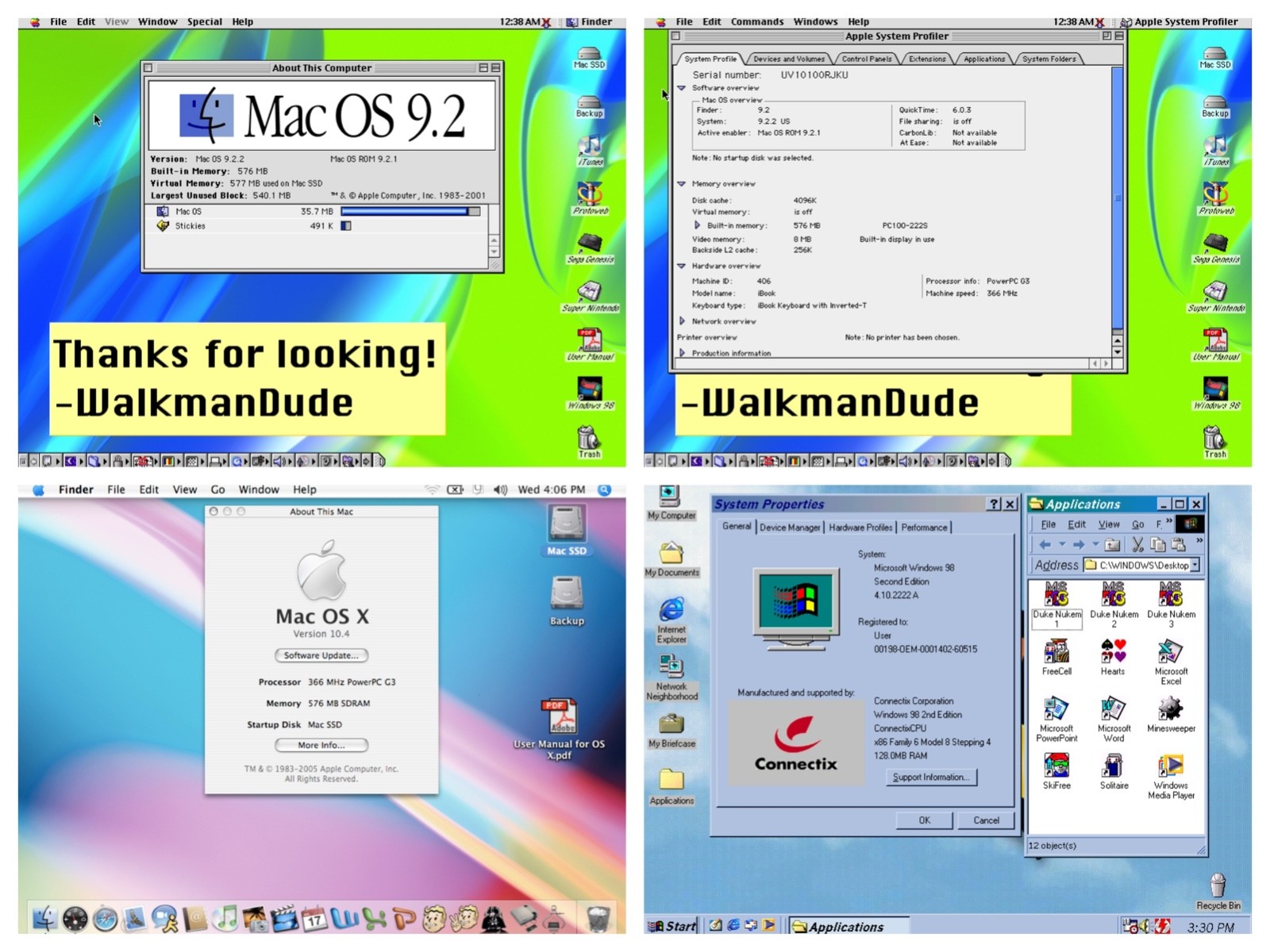This screenshot has height=952, width=1270.
Task: Launch iChat from the Mac OS X Dock
Action: point(165,919)
